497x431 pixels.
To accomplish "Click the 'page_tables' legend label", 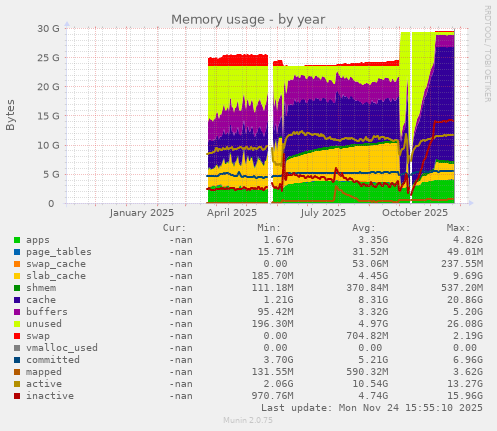I will coord(59,252).
